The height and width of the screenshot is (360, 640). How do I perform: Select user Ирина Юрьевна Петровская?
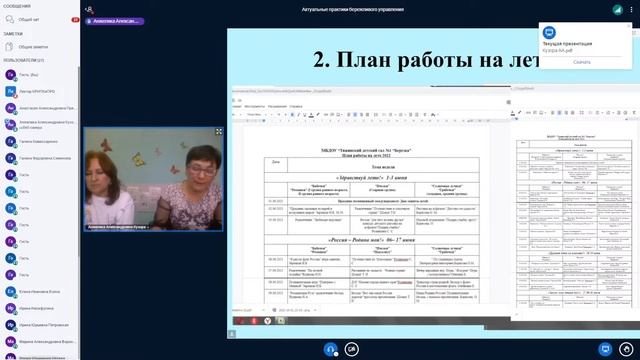[40, 325]
